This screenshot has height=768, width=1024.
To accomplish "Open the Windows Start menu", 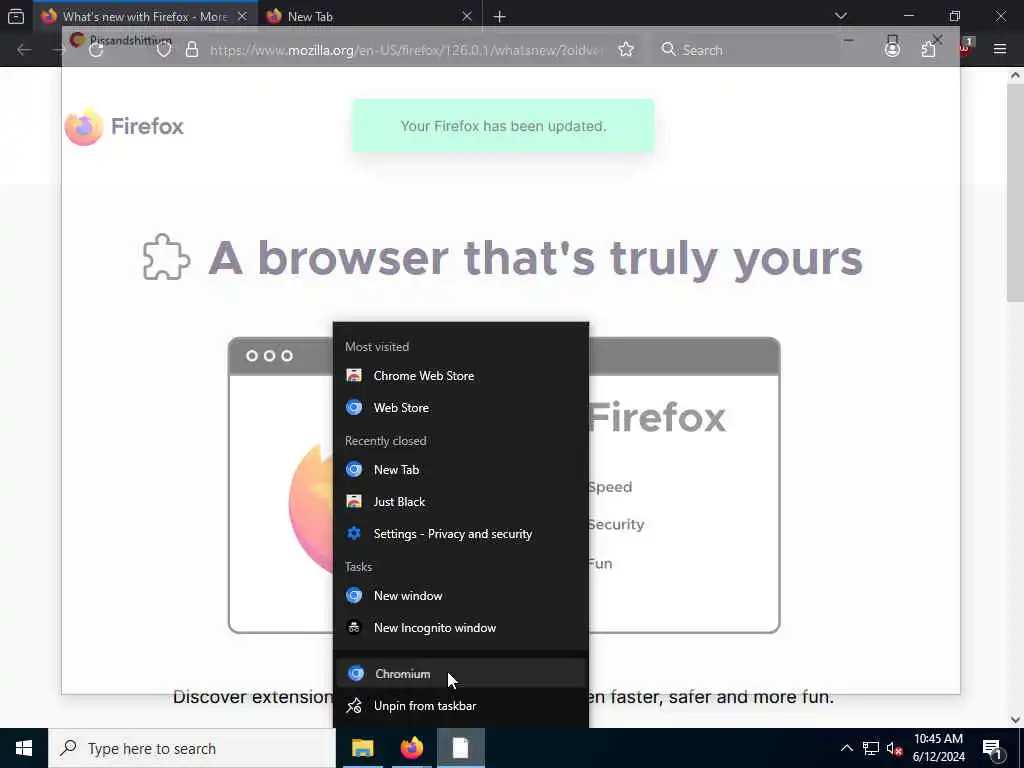I will pos(24,748).
